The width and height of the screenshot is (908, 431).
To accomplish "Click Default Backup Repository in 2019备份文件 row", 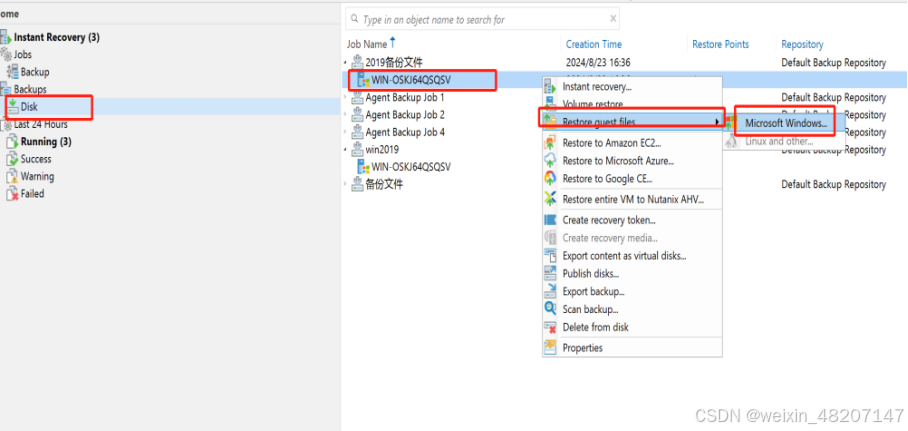I will click(833, 63).
